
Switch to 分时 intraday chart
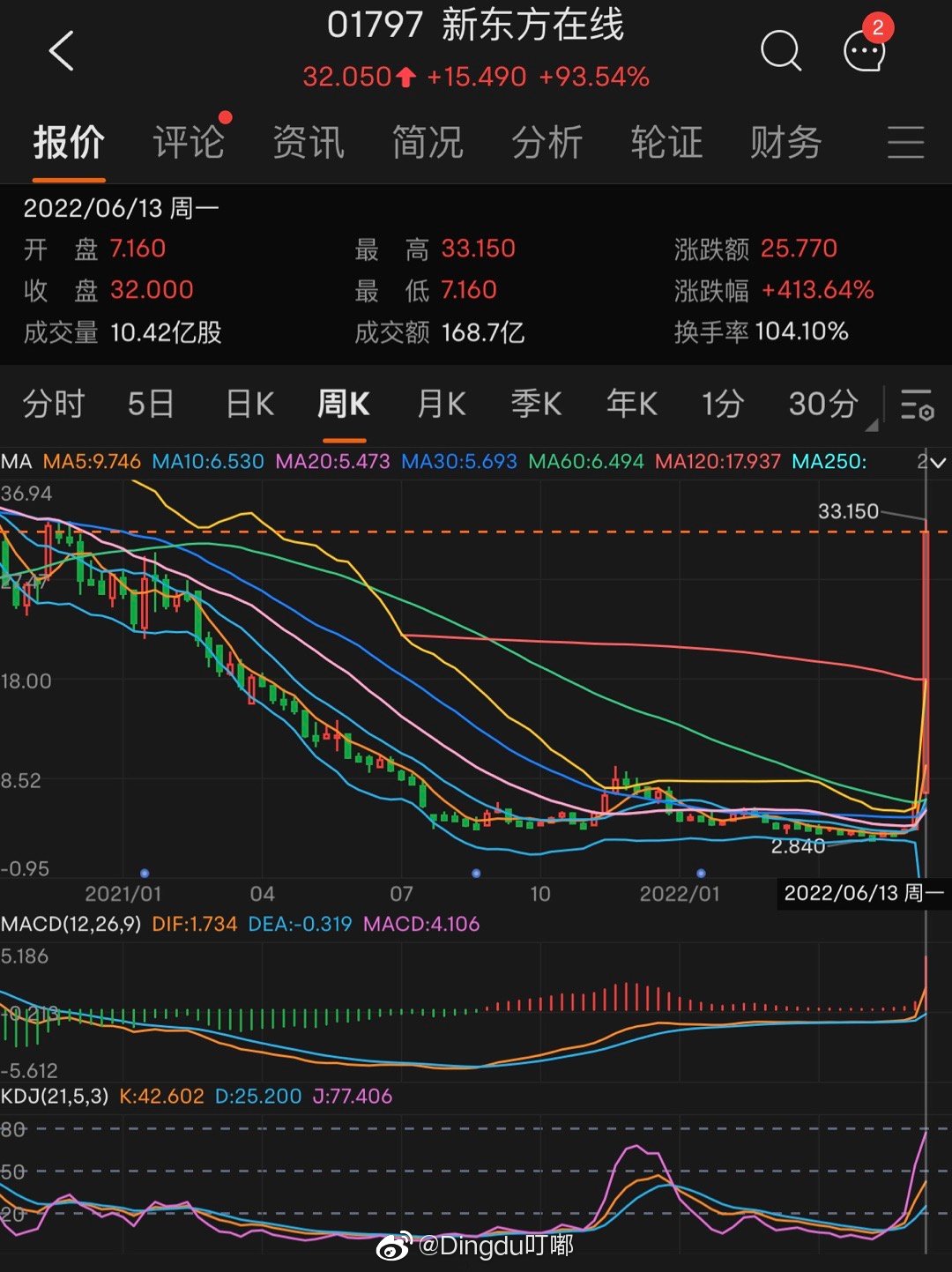tap(54, 405)
